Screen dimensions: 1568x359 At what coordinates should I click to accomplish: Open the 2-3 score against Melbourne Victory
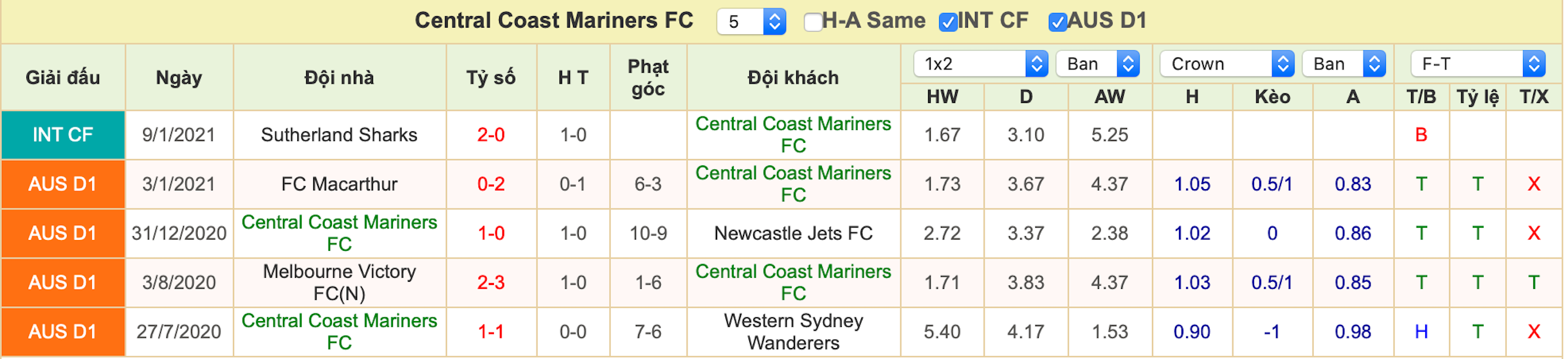coord(491,282)
